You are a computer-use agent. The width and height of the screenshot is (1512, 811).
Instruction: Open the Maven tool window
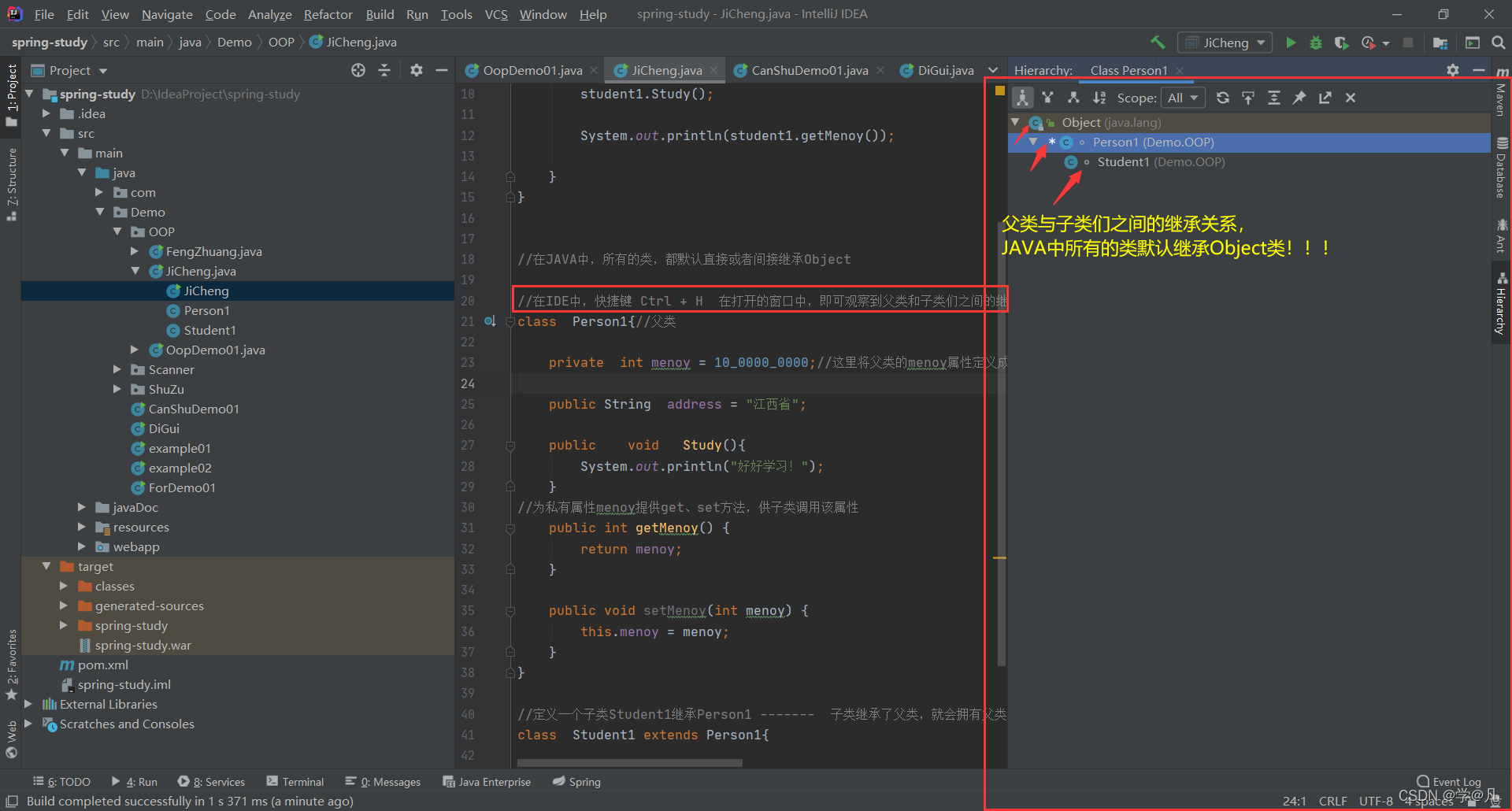pyautogui.click(x=1502, y=91)
